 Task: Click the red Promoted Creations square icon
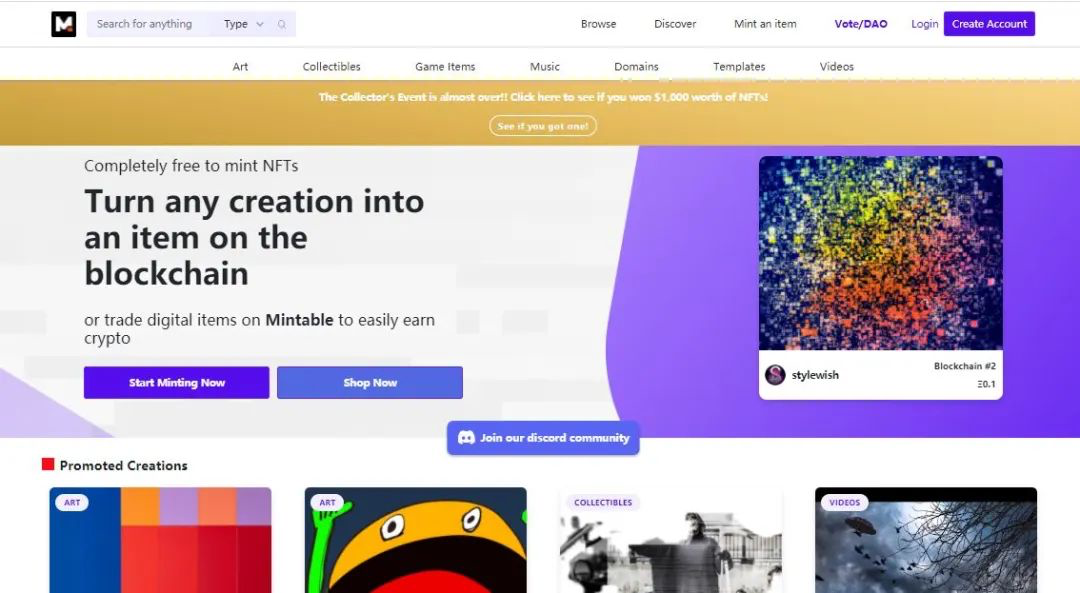pyautogui.click(x=48, y=464)
